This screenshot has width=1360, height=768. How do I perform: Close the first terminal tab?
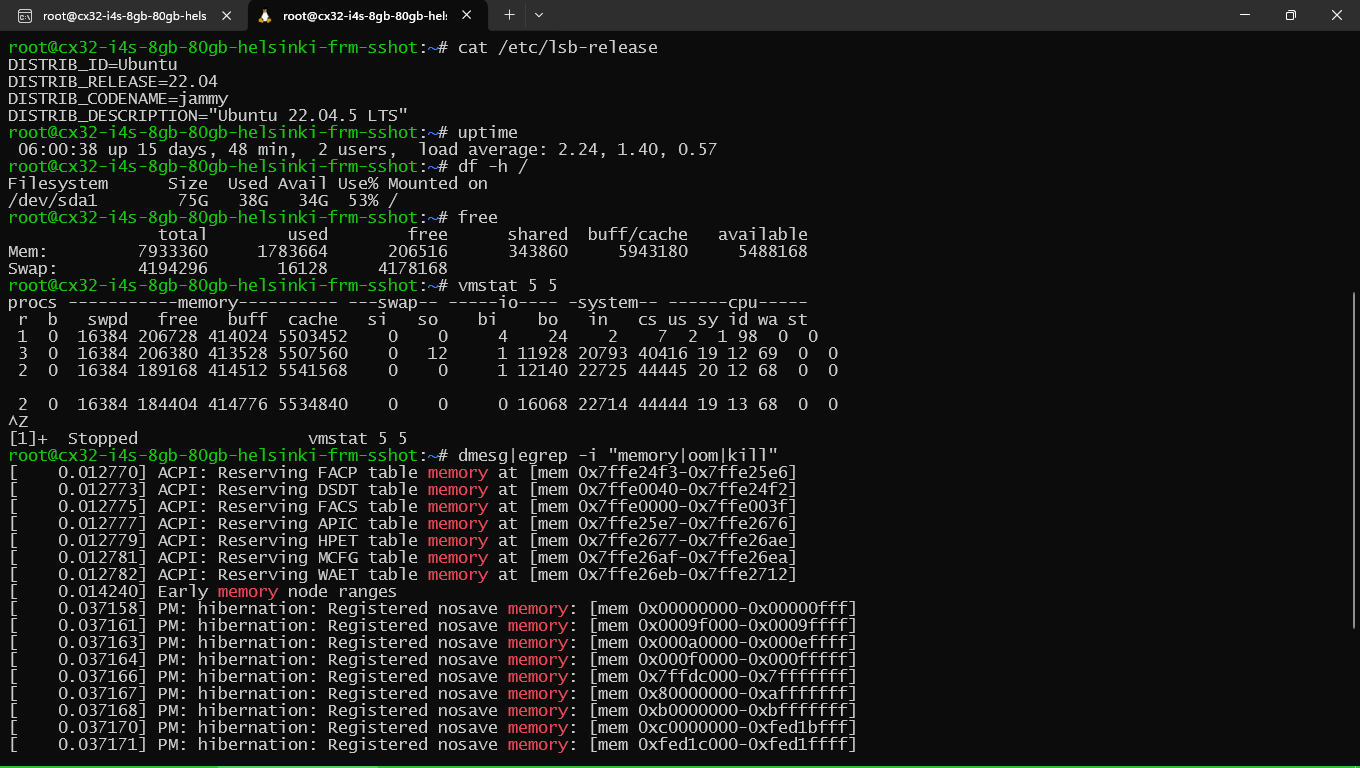[227, 15]
